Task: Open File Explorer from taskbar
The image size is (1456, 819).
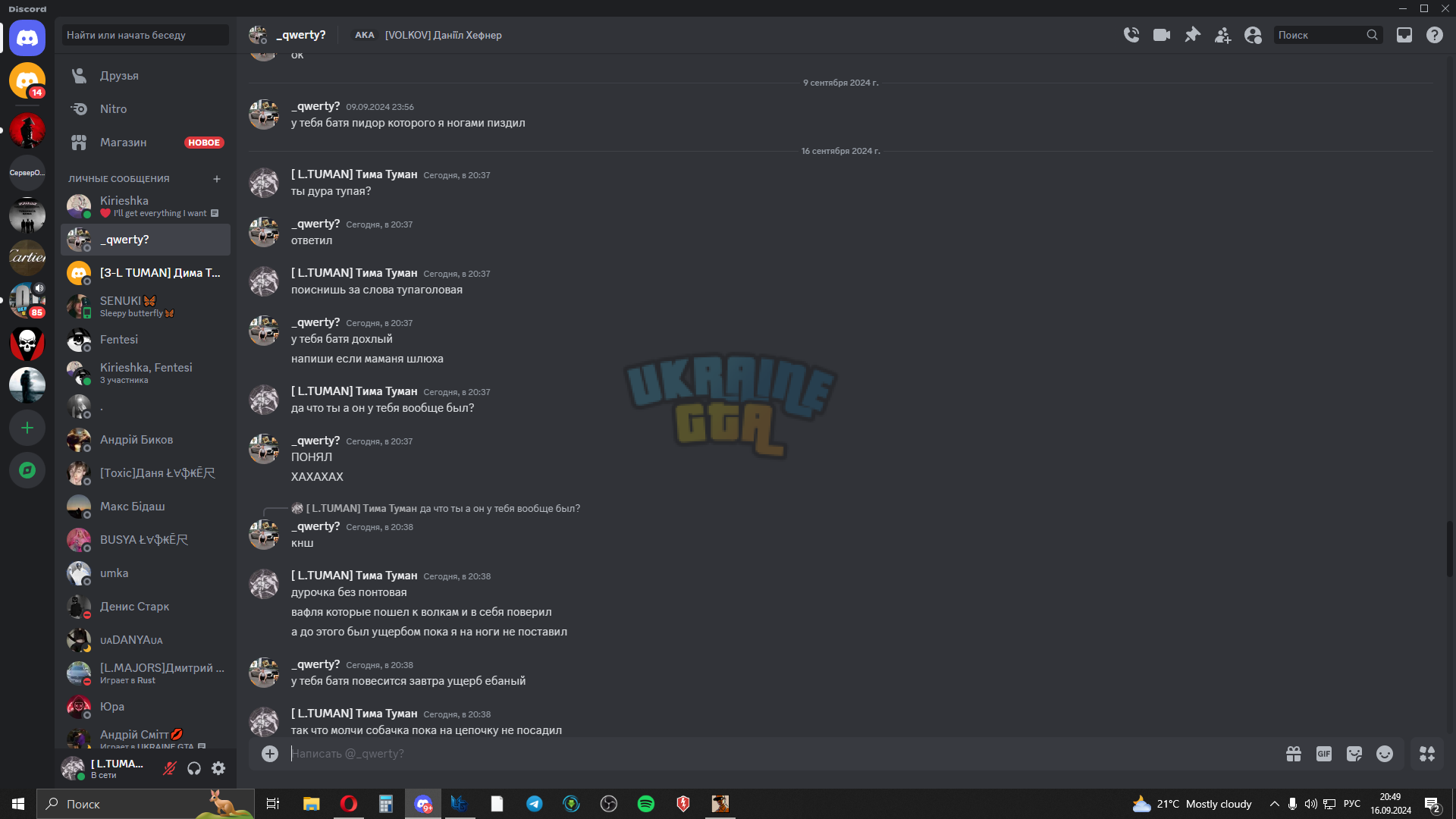Action: 312,804
